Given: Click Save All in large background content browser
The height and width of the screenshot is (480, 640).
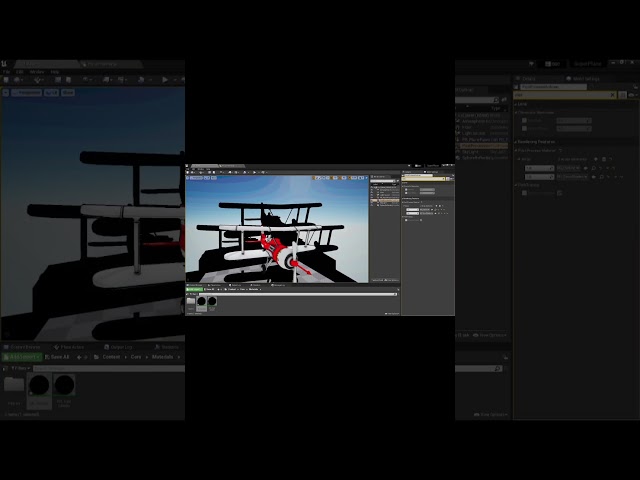Looking at the screenshot, I should [x=57, y=357].
